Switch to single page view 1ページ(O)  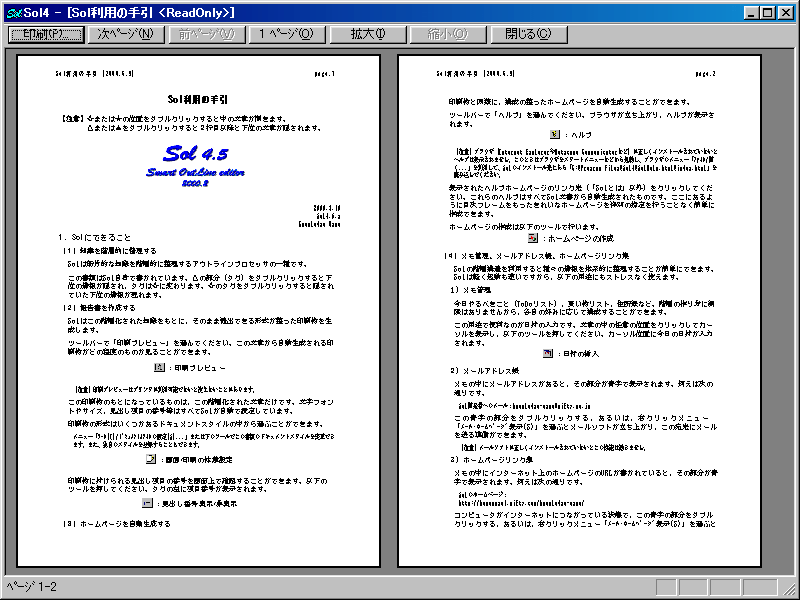(x=287, y=34)
